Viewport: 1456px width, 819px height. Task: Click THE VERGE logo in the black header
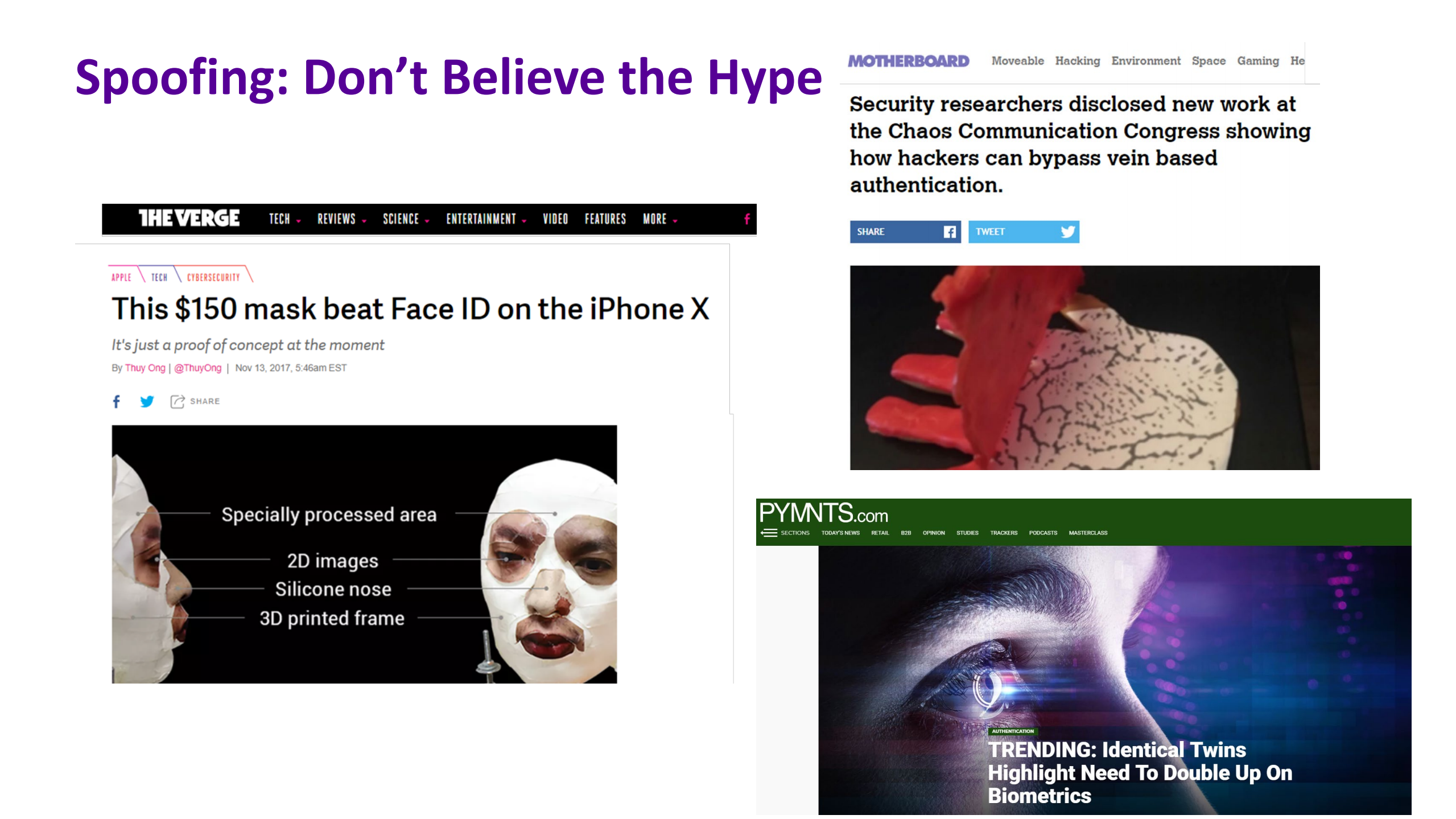point(188,219)
